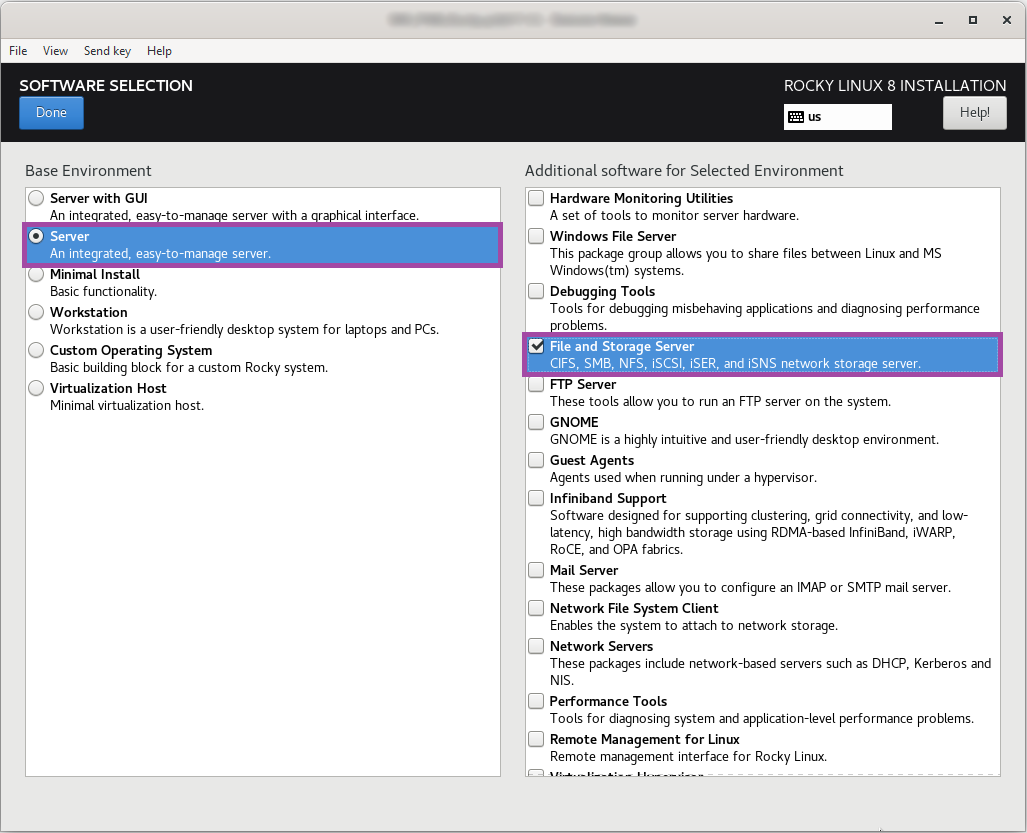Open the View menu

[x=55, y=50]
